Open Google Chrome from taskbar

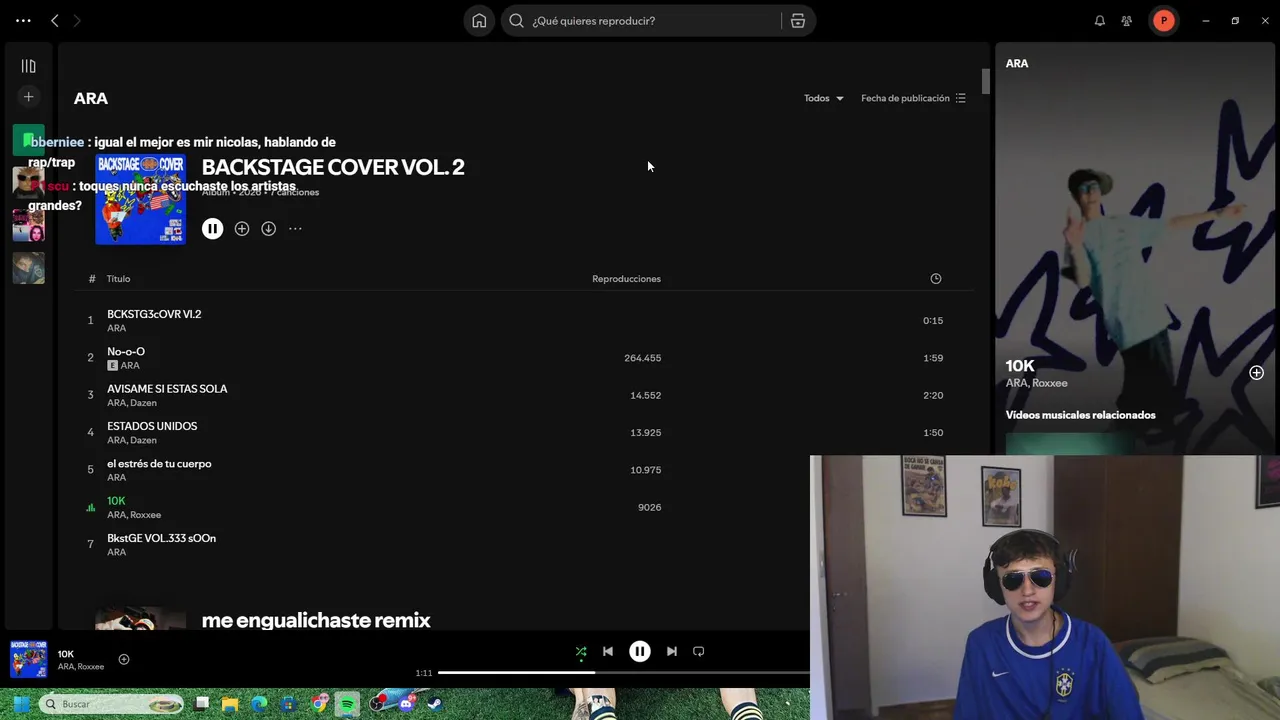(318, 704)
